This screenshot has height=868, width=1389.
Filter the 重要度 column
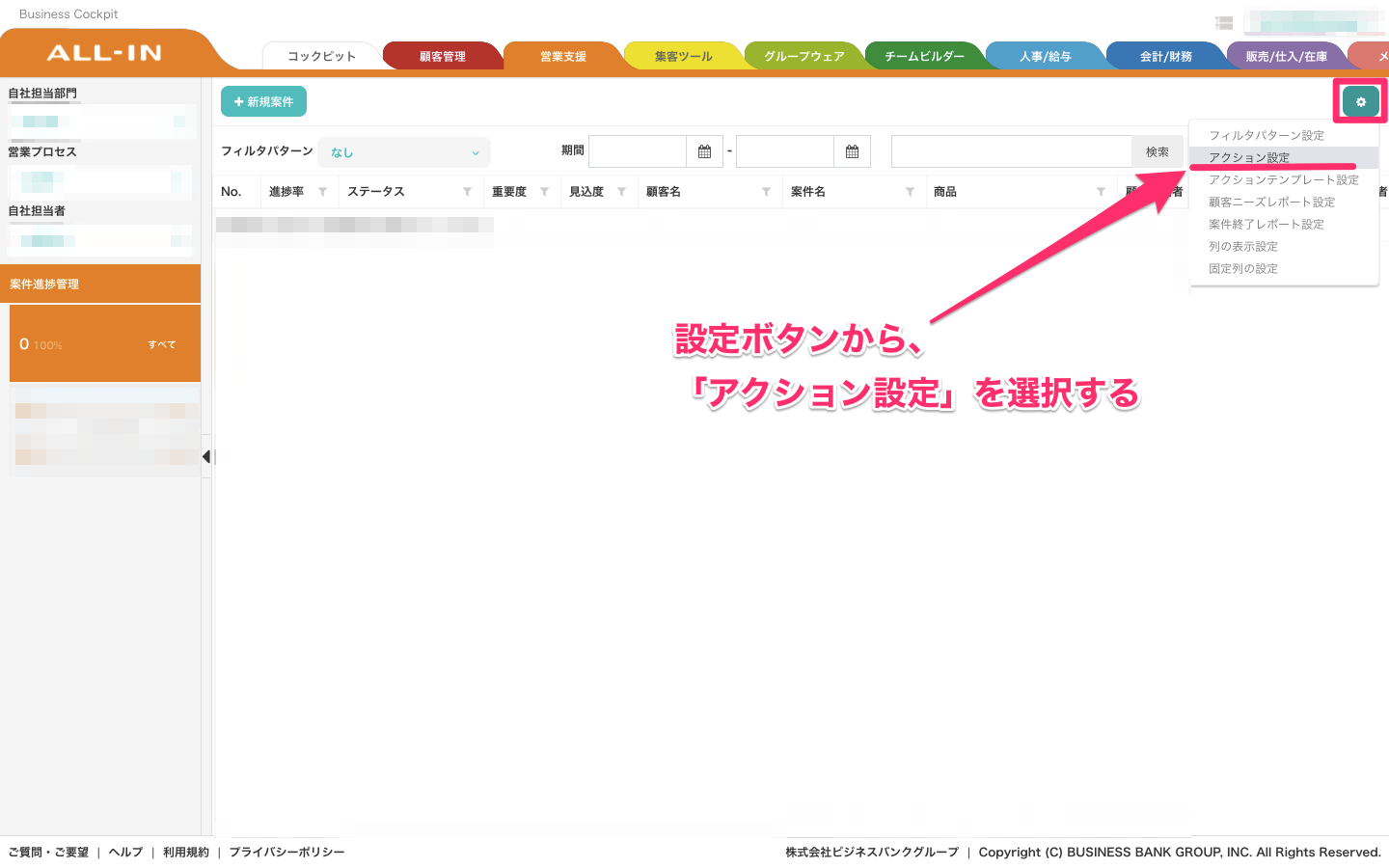click(x=544, y=192)
